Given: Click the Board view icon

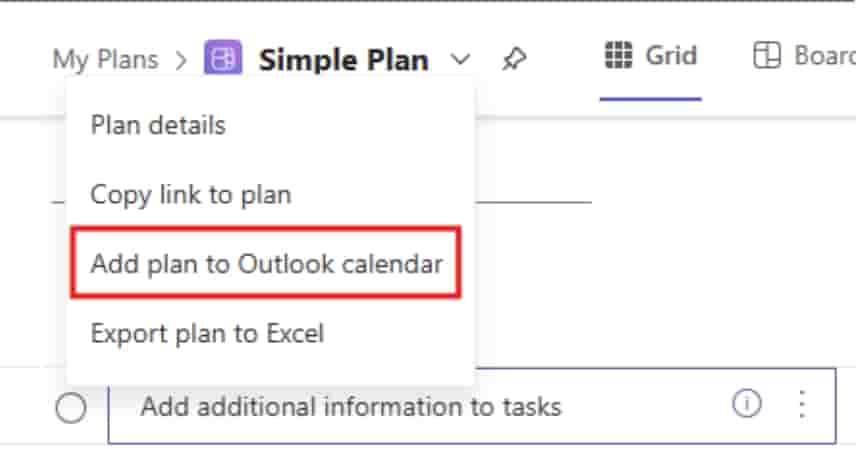Looking at the screenshot, I should coord(767,56).
